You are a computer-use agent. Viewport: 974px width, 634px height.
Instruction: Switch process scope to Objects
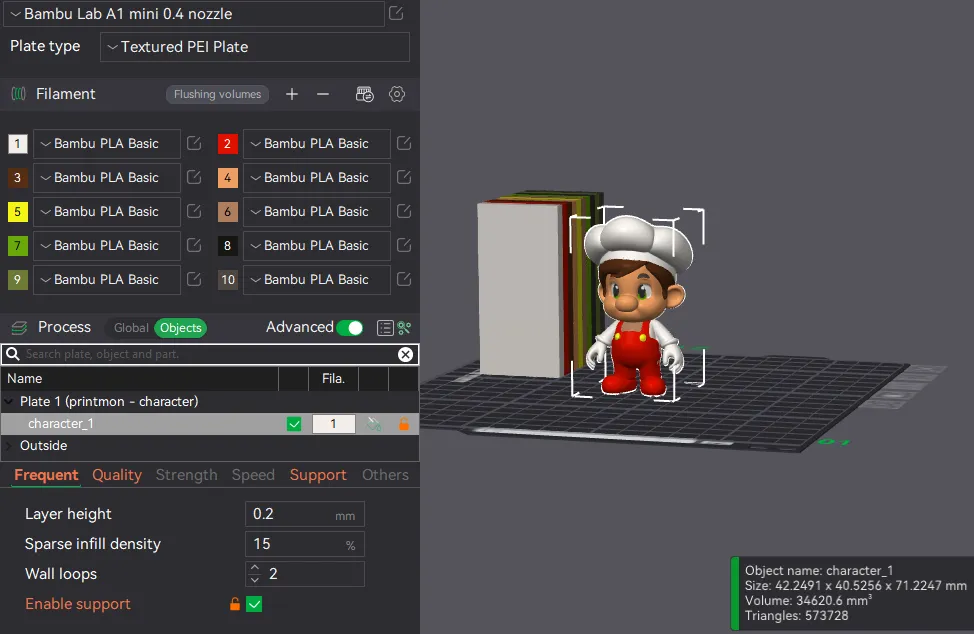181,328
